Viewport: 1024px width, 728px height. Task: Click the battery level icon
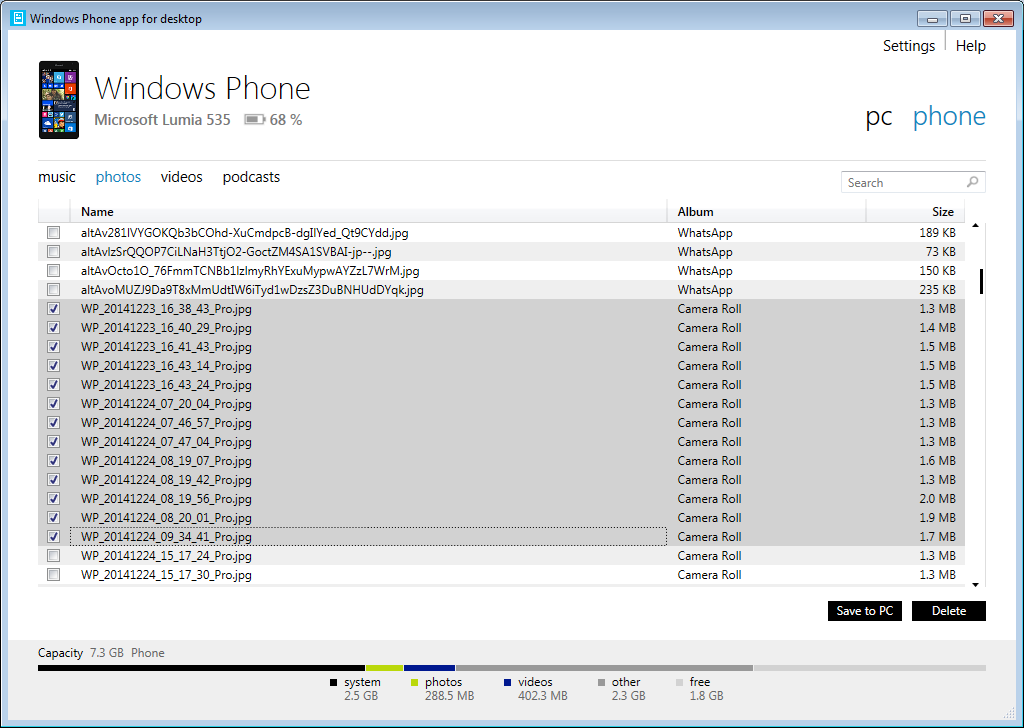[x=254, y=120]
